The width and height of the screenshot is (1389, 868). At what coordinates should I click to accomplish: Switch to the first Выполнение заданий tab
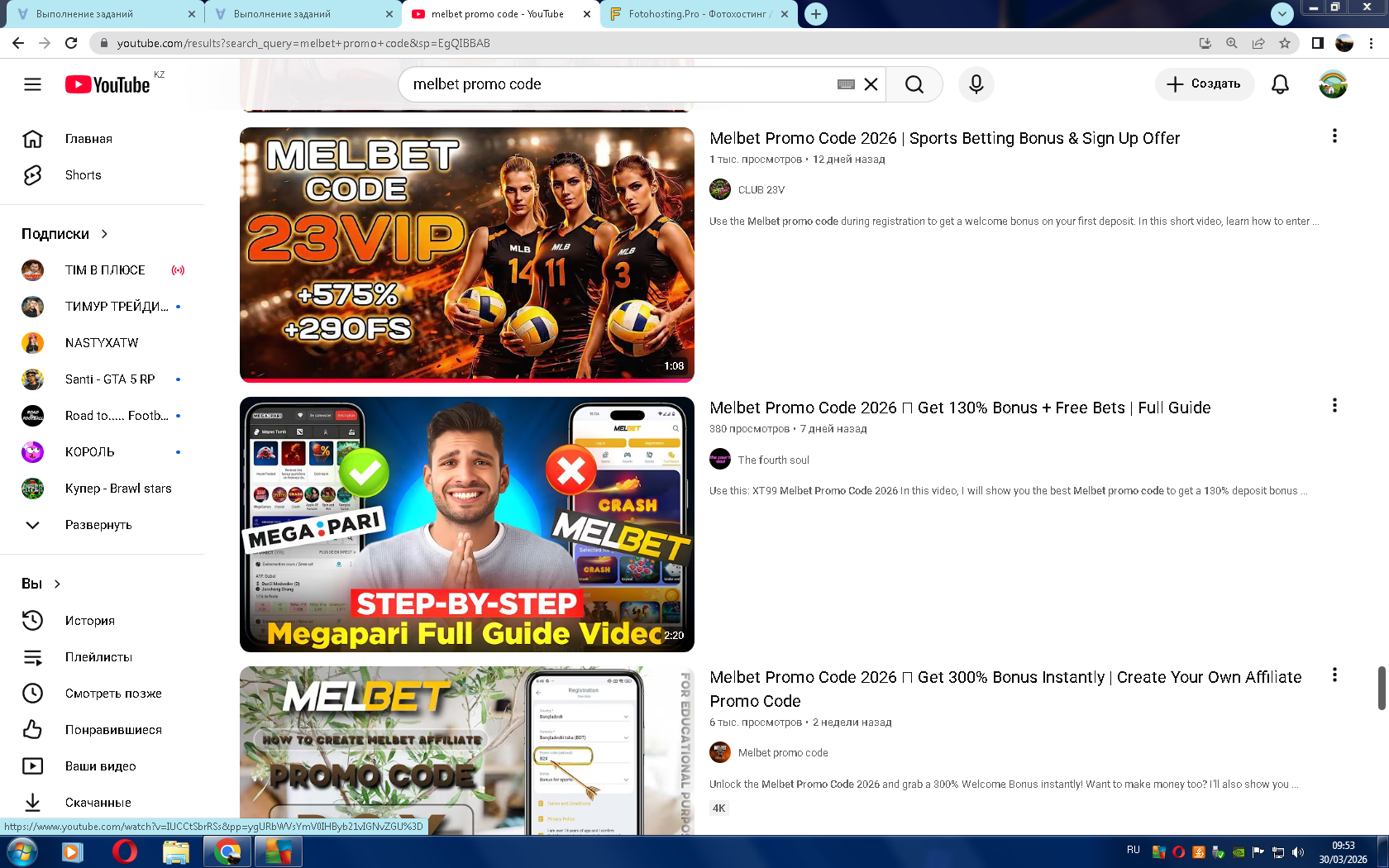104,14
